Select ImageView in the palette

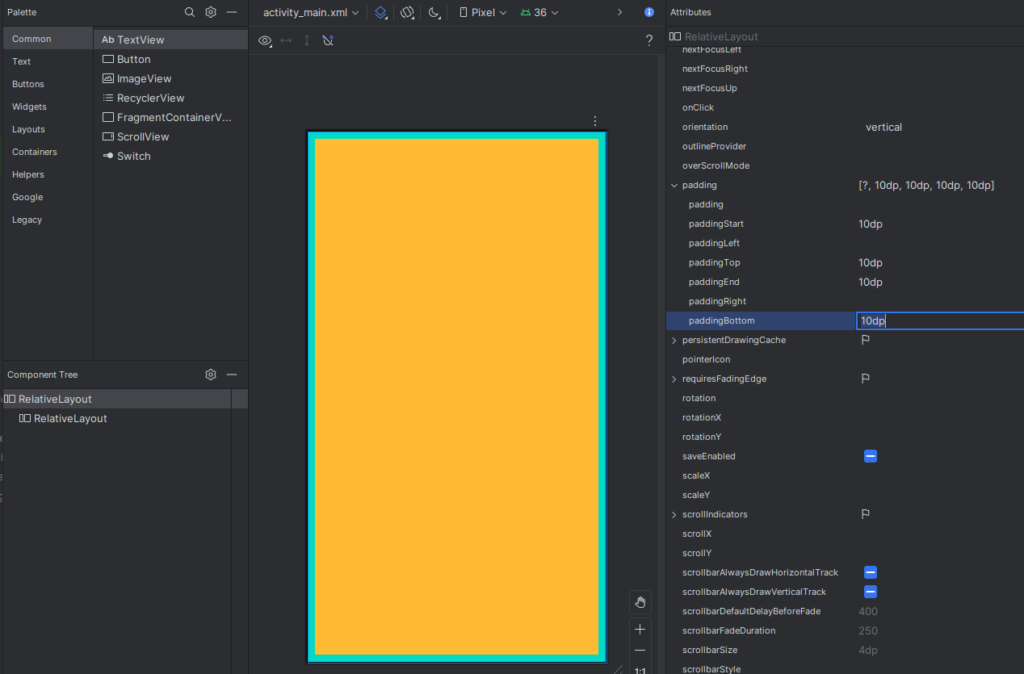[x=170, y=78]
